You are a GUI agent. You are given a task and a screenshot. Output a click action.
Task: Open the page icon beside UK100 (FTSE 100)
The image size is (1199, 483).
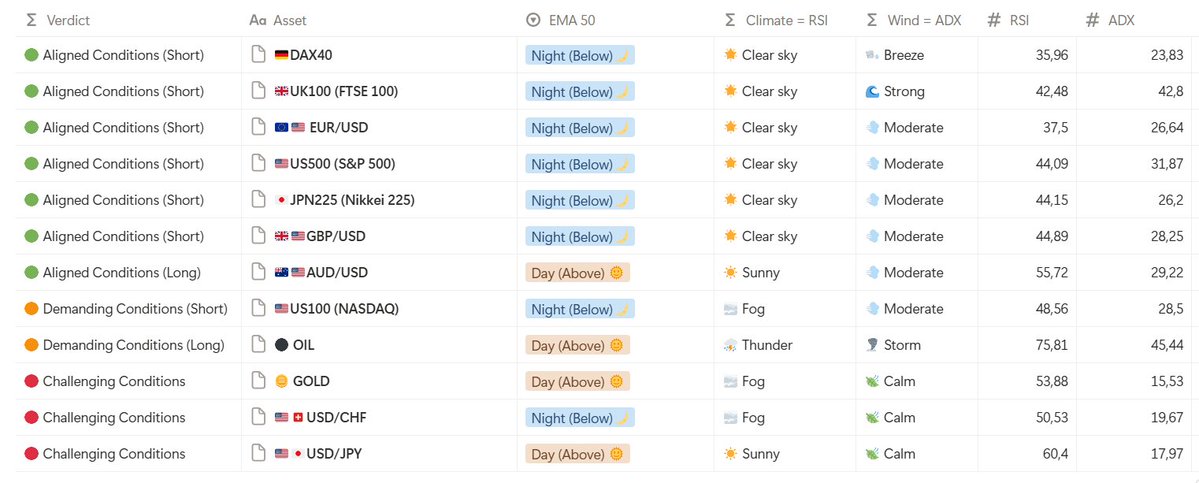(259, 91)
